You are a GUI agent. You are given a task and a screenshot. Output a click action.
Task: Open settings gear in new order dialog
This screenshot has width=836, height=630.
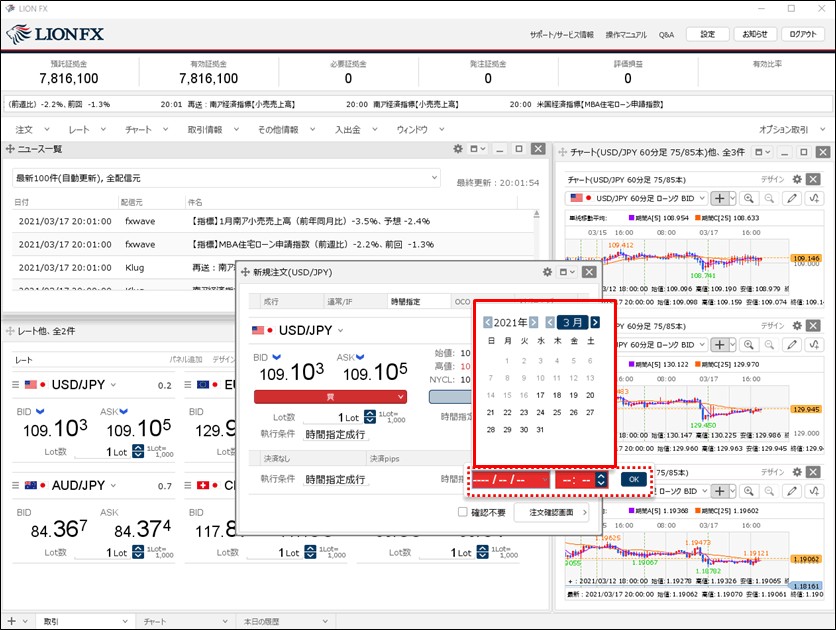click(547, 272)
